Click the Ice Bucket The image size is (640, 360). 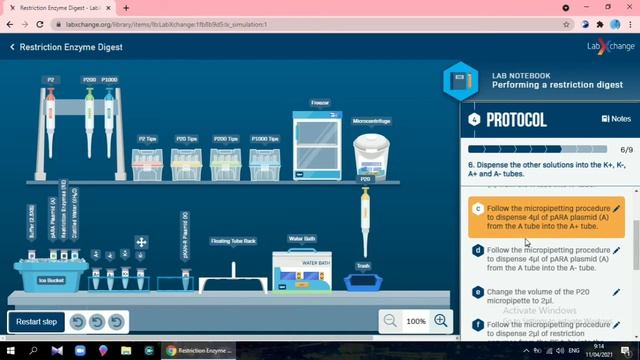pyautogui.click(x=51, y=277)
